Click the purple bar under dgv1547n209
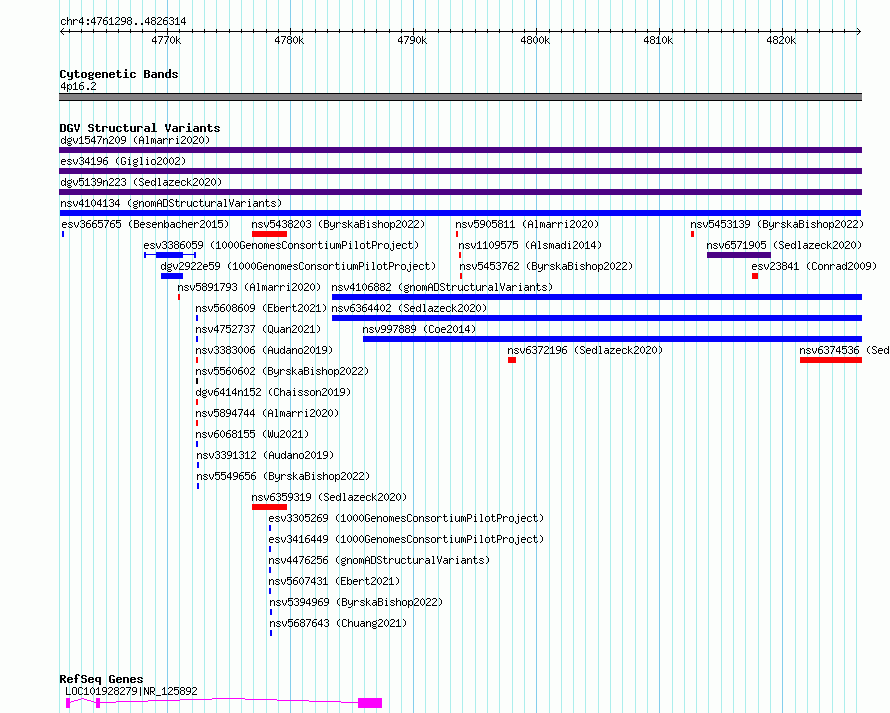This screenshot has height=713, width=890. 460,150
